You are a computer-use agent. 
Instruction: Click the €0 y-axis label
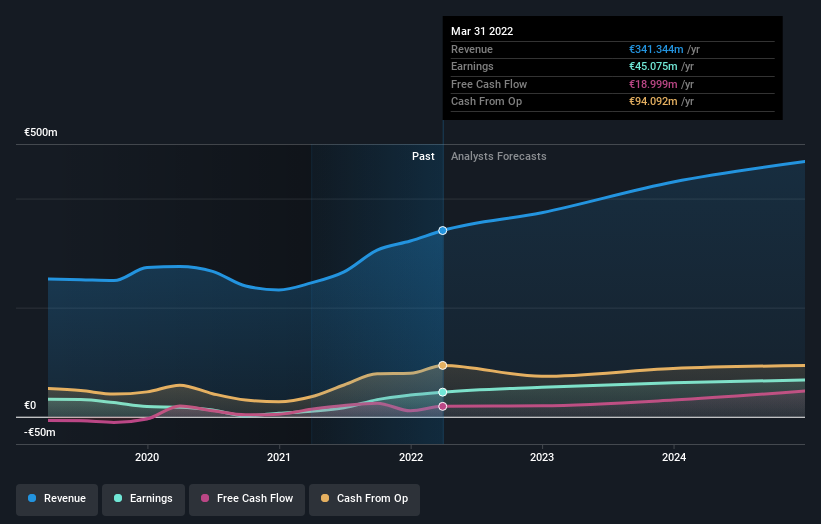pos(30,405)
